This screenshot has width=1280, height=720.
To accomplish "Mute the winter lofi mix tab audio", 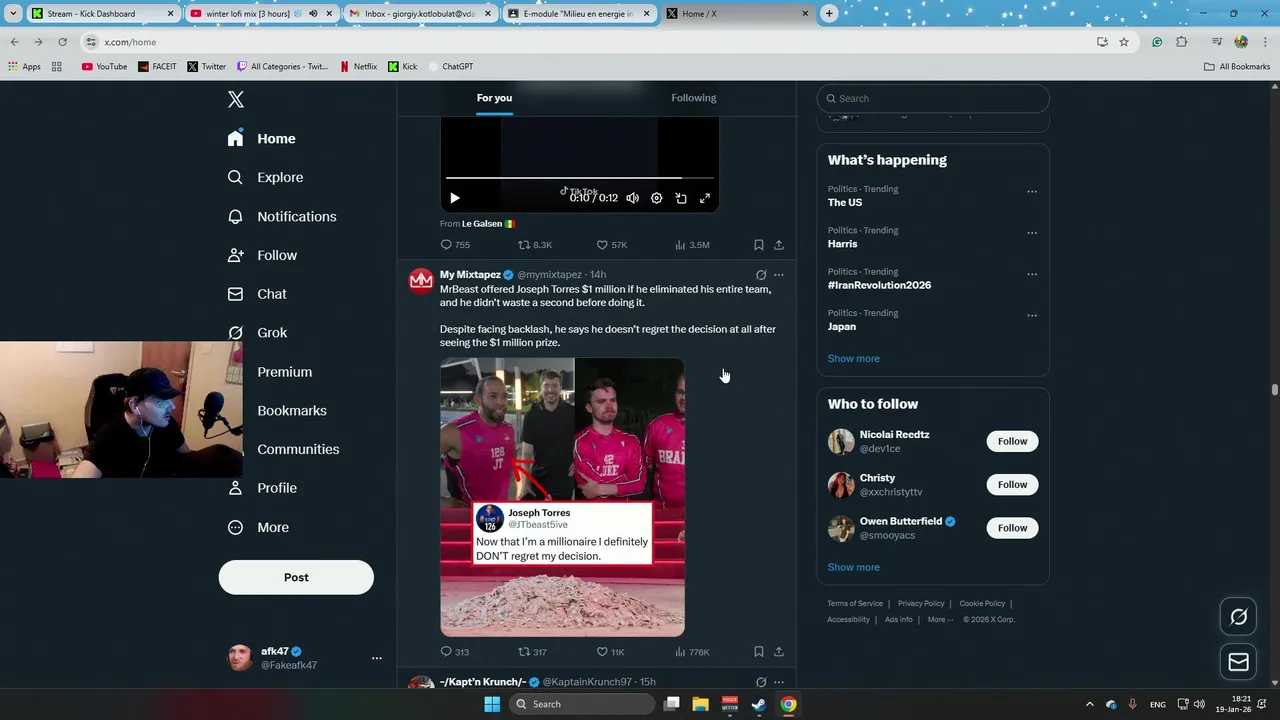I will click(313, 14).
